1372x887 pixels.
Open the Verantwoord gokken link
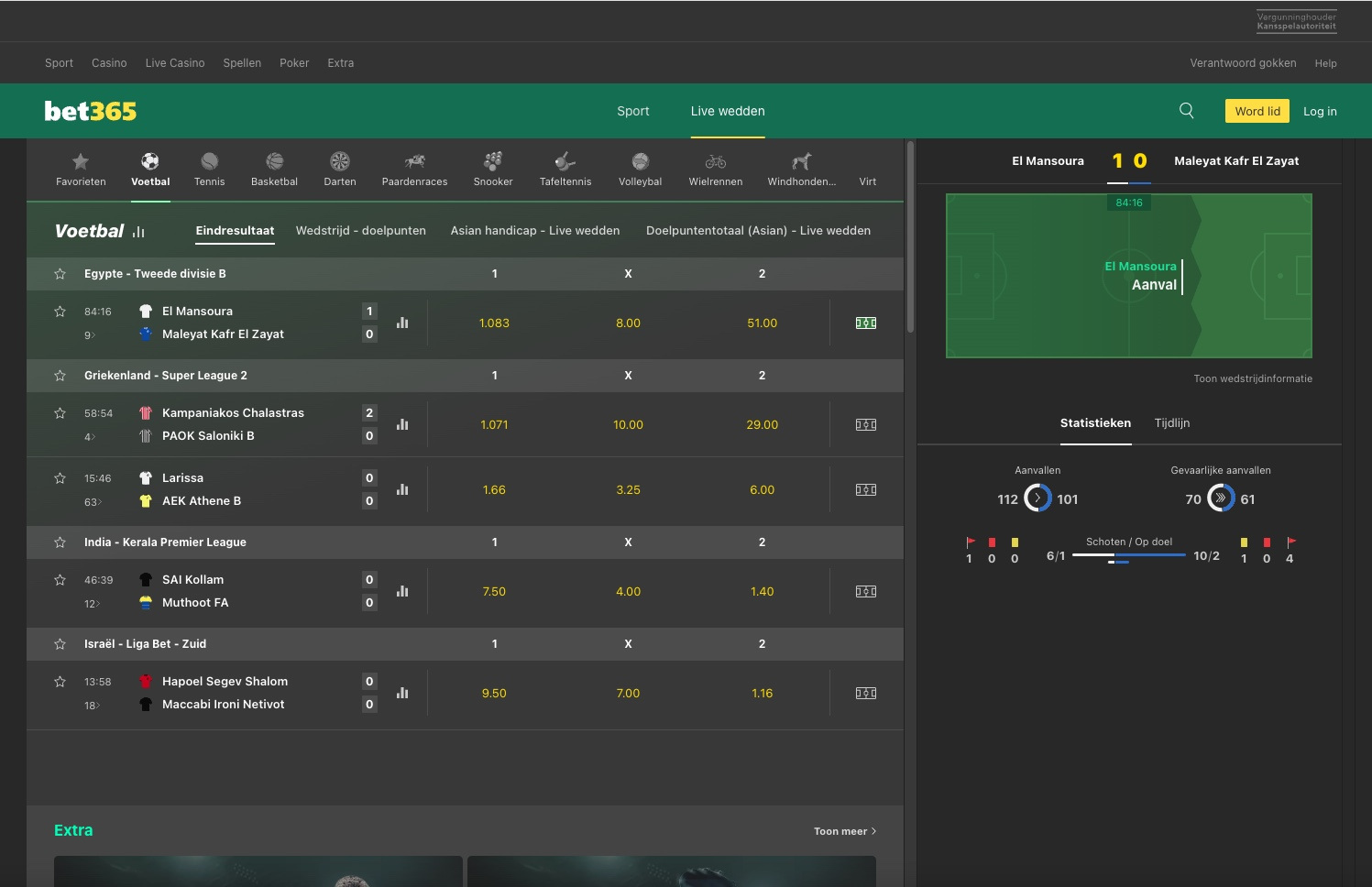[x=1243, y=62]
